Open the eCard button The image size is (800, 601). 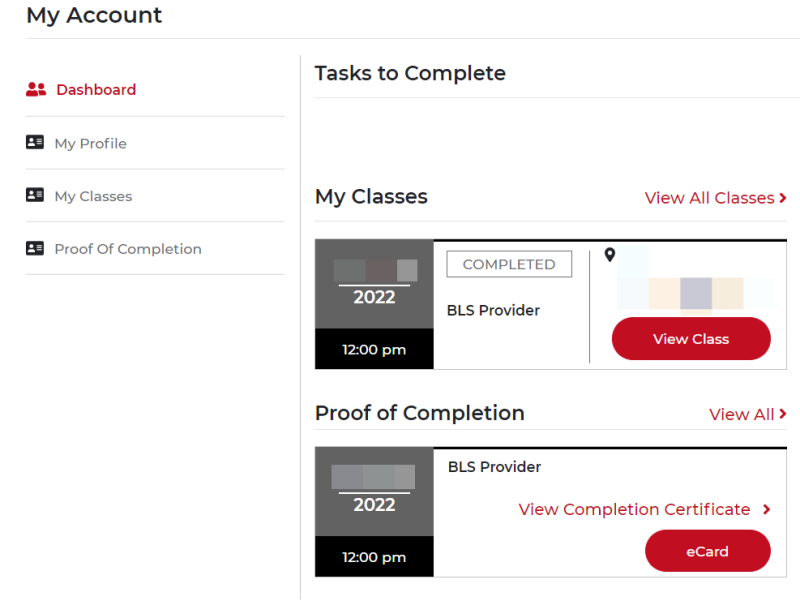click(708, 551)
